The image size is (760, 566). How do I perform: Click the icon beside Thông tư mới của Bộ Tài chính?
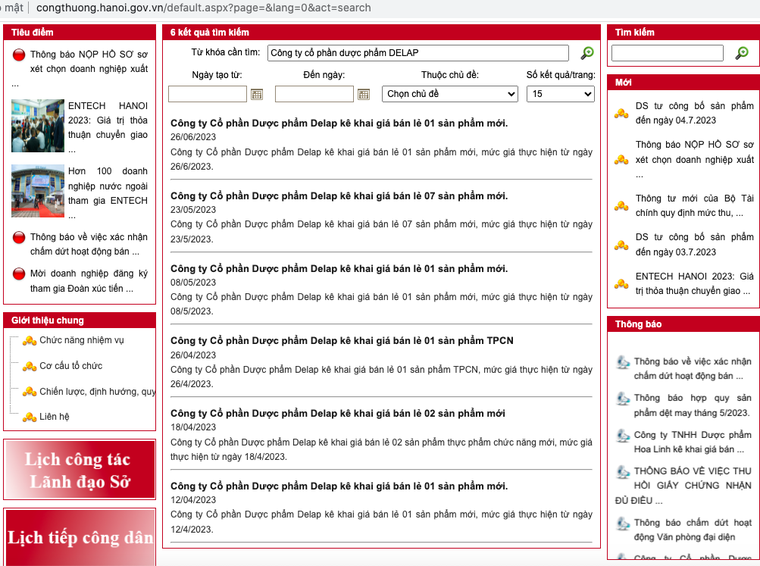621,206
